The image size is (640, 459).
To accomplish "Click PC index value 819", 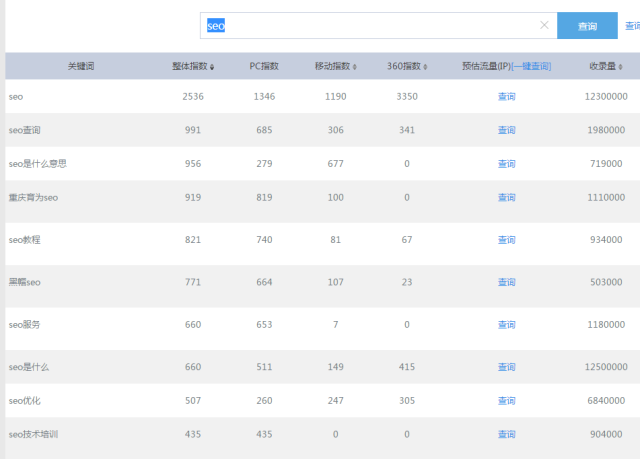I will 264,197.
